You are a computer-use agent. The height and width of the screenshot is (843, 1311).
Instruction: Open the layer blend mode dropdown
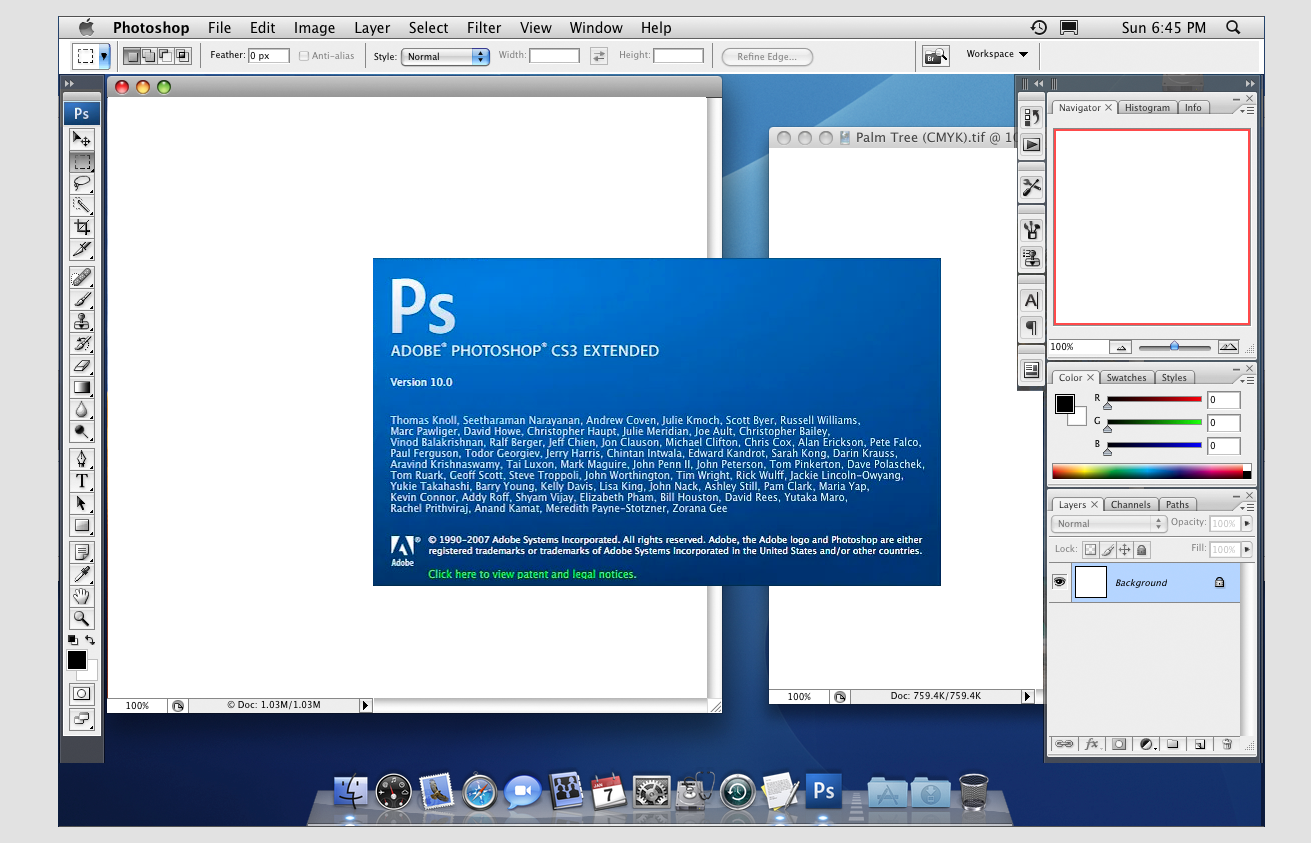pyautogui.click(x=1109, y=523)
